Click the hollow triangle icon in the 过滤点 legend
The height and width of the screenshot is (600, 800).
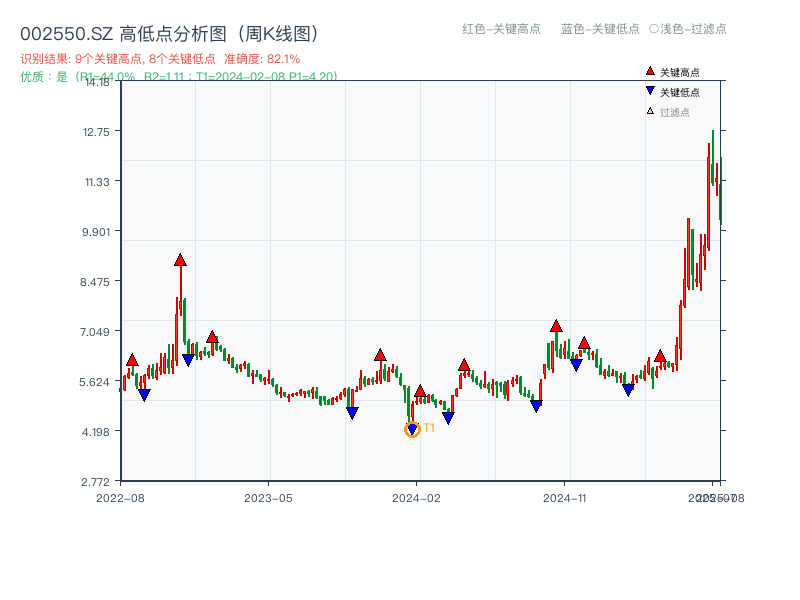650,111
